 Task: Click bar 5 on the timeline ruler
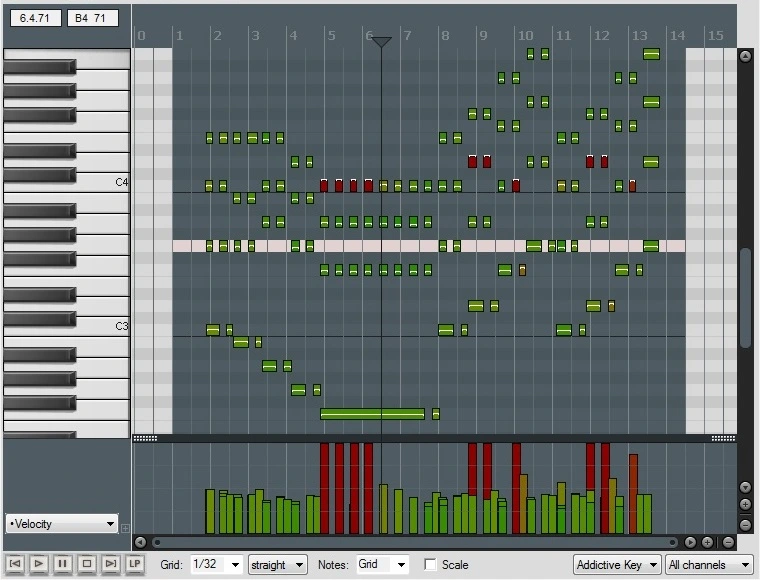pos(332,35)
